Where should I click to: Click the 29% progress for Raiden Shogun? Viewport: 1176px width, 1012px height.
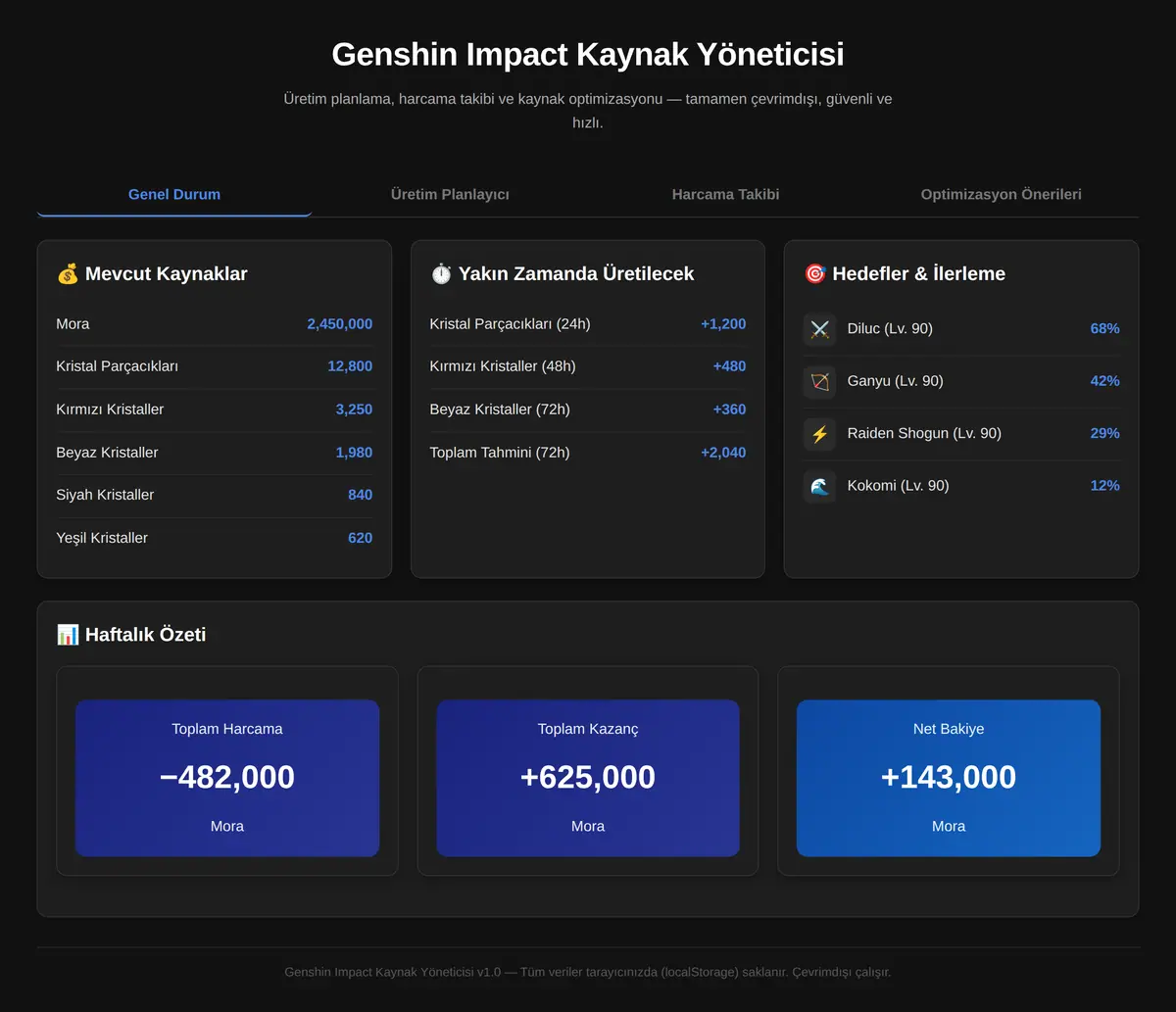1104,433
